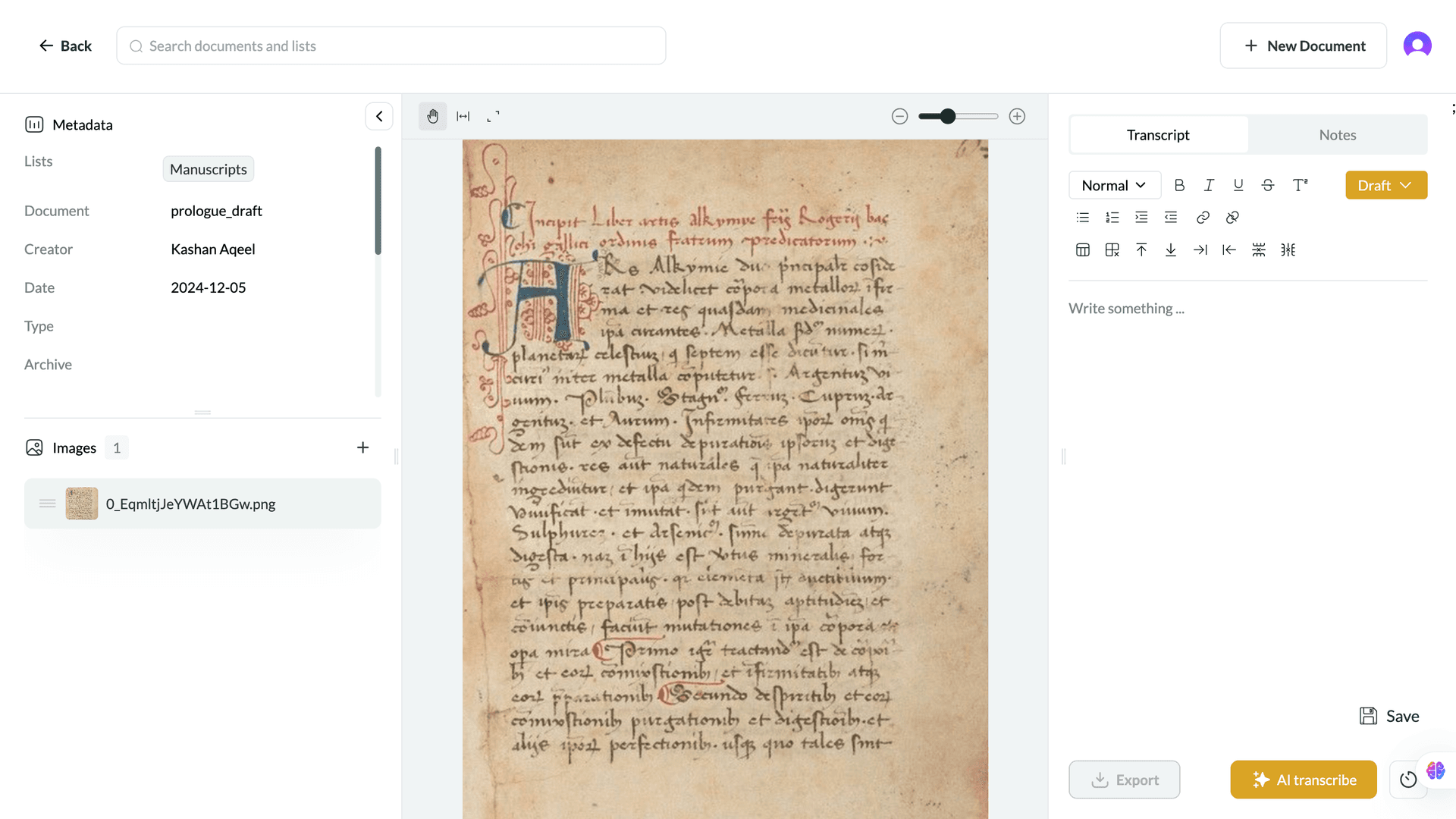Click the fullscreen expand icon
Screen dimensions: 1456x819
[493, 116]
